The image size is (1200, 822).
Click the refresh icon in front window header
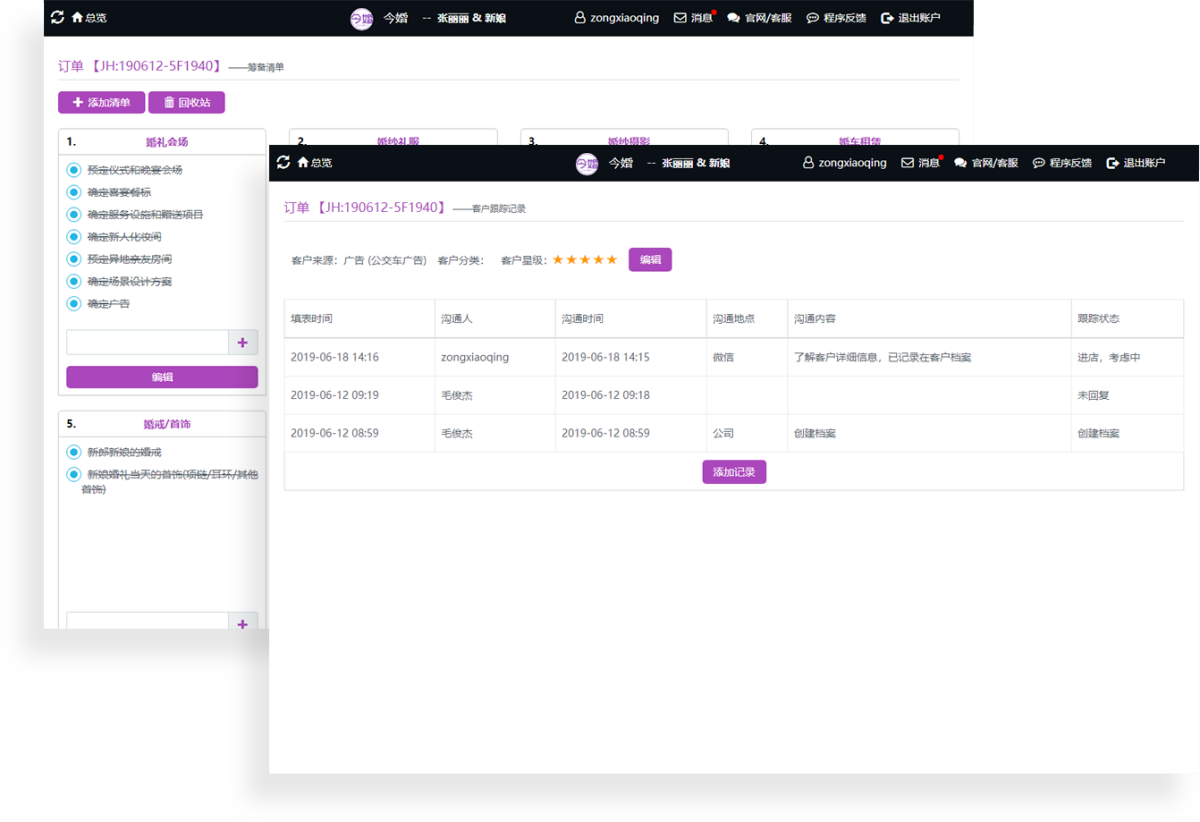pos(283,162)
